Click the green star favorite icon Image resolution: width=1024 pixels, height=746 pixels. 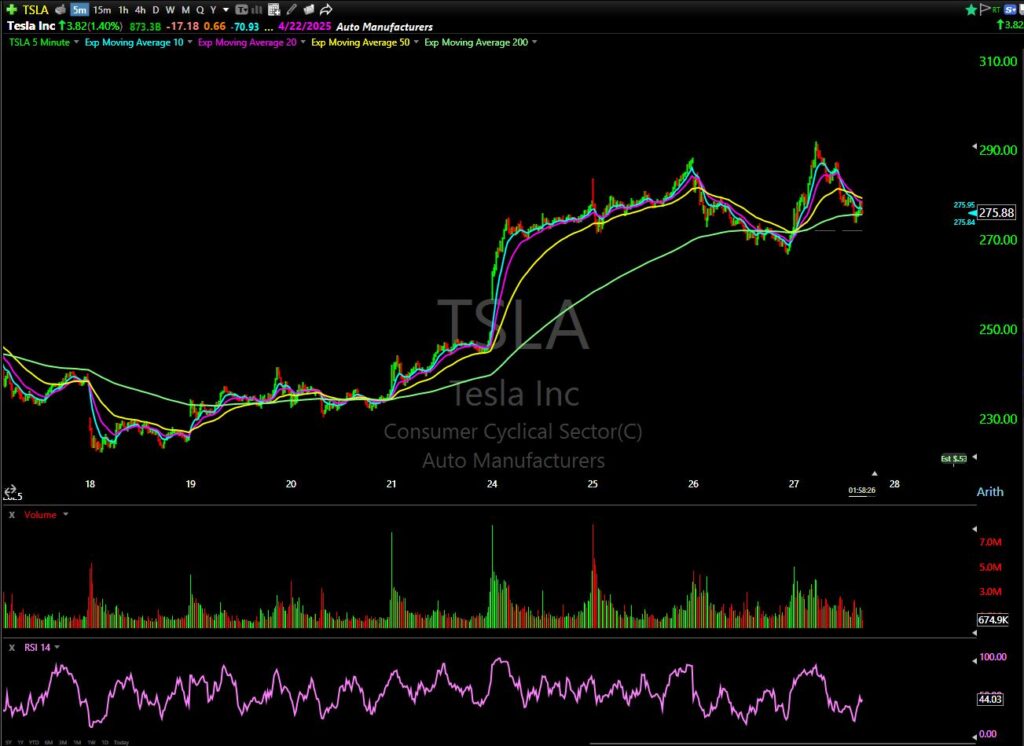point(970,9)
